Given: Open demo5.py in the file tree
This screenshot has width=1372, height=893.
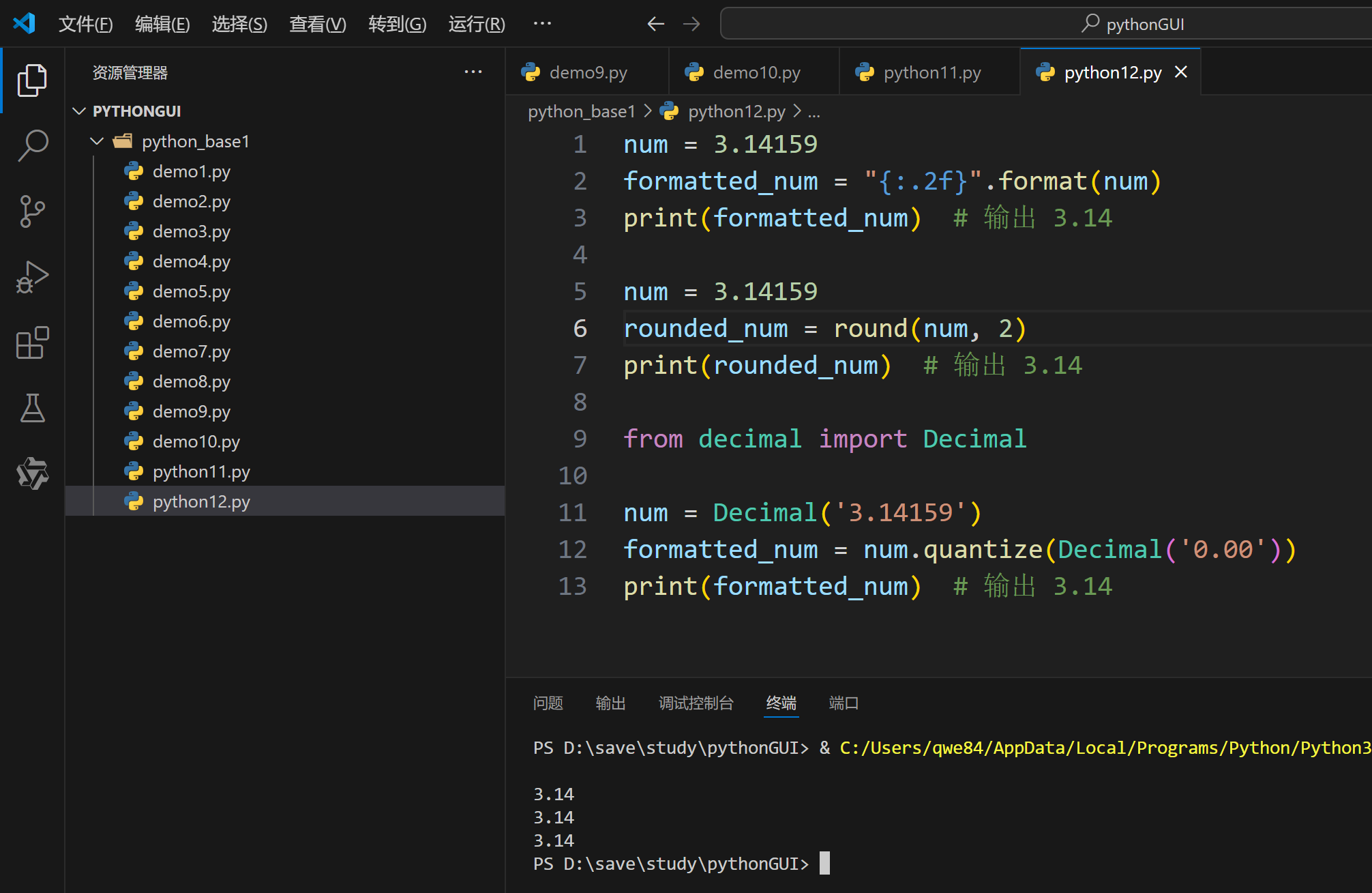Looking at the screenshot, I should click(191, 291).
